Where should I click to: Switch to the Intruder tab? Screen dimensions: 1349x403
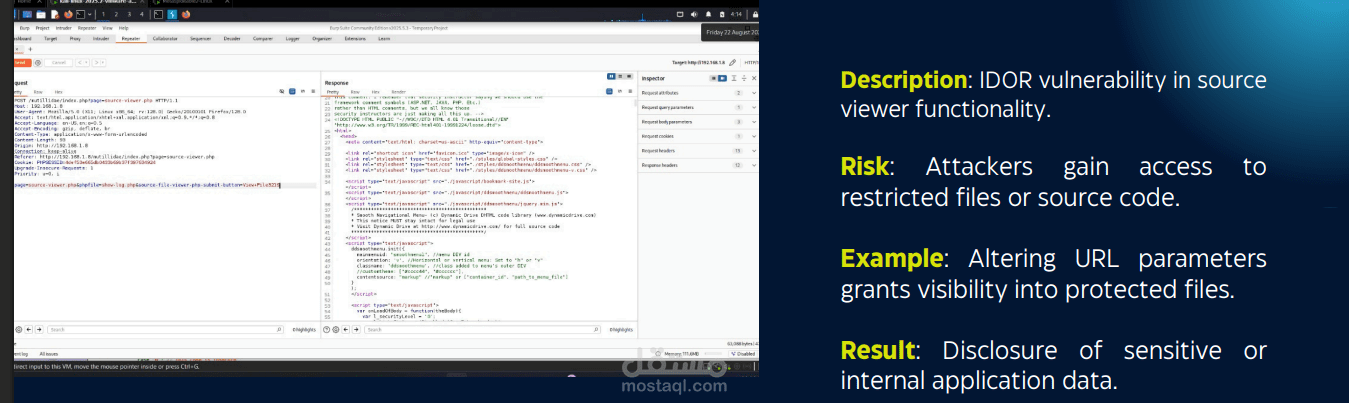pos(101,38)
